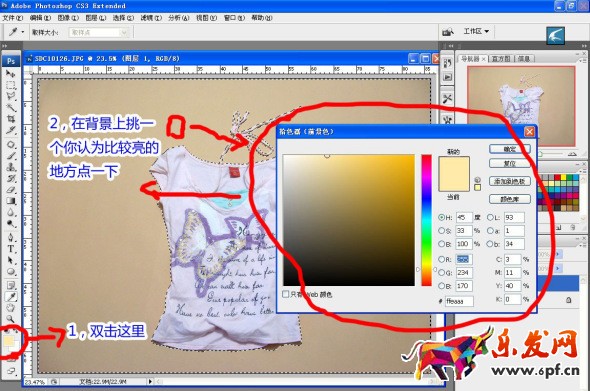Viewport: 590px width, 391px height.
Task: Select the Crop tool
Action: [11, 119]
